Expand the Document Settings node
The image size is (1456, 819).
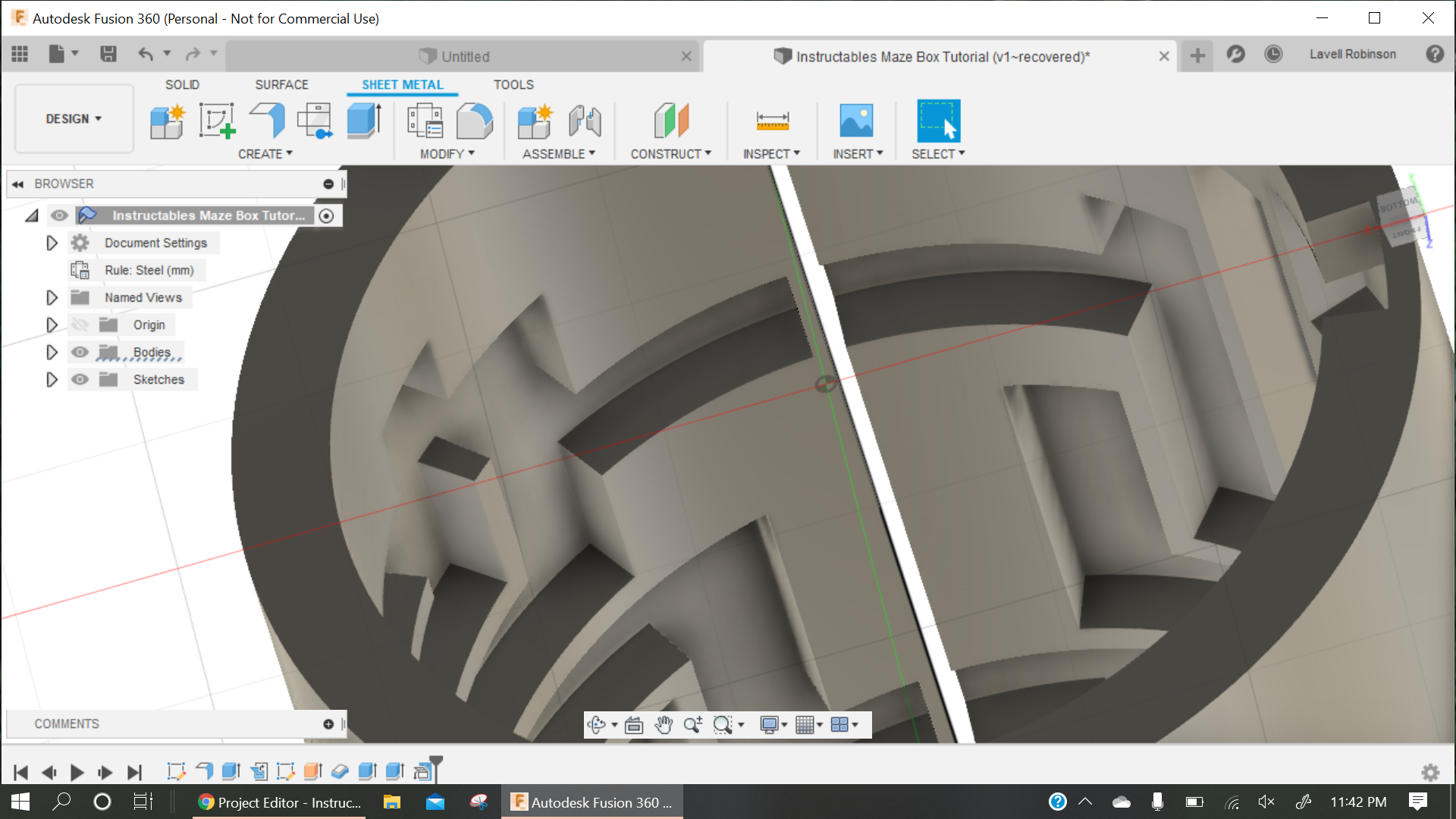pyautogui.click(x=52, y=243)
